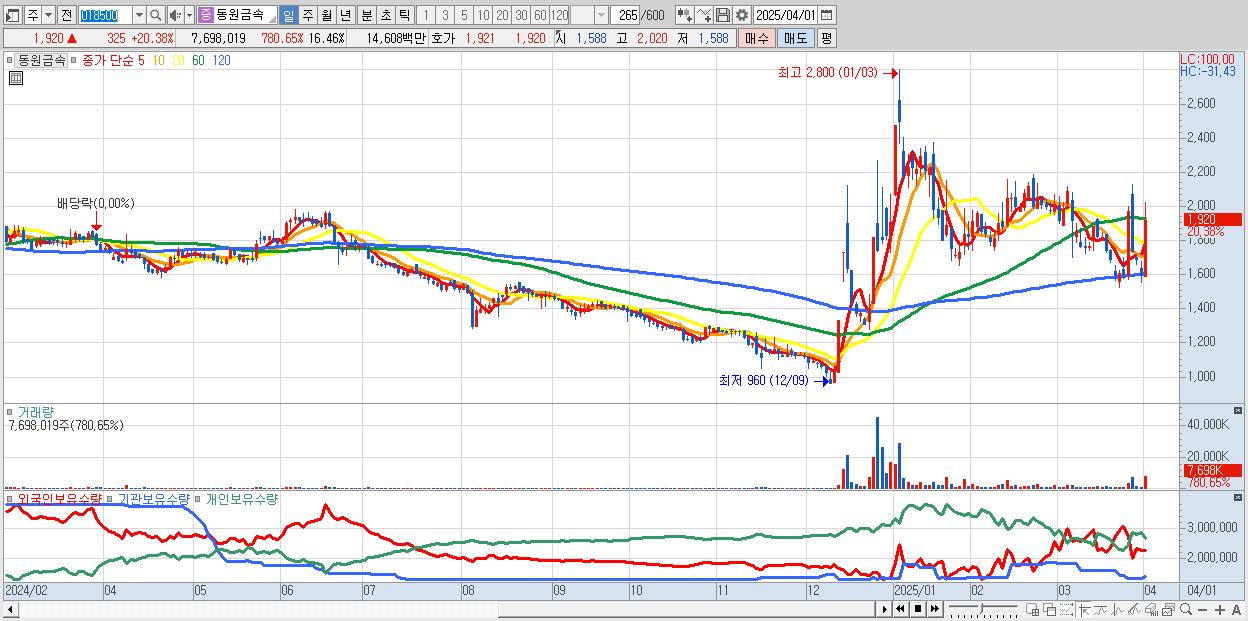Screen dimensions: 1248x621
Task: Click the 최고 2,800 (01/03) high marker label
Action: [x=827, y=73]
